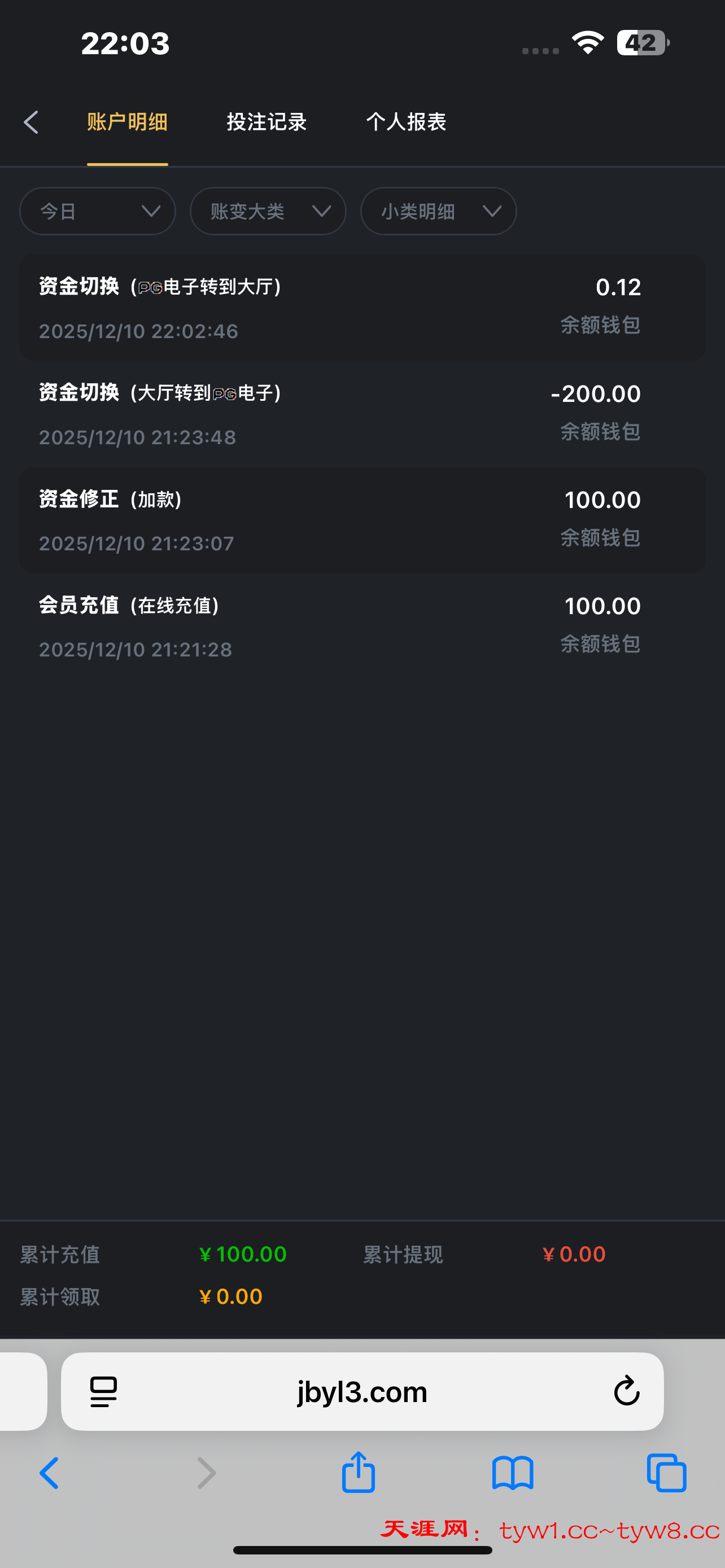Open the 小类明细 subcategory dropdown
The width and height of the screenshot is (725, 1568).
[x=438, y=211]
